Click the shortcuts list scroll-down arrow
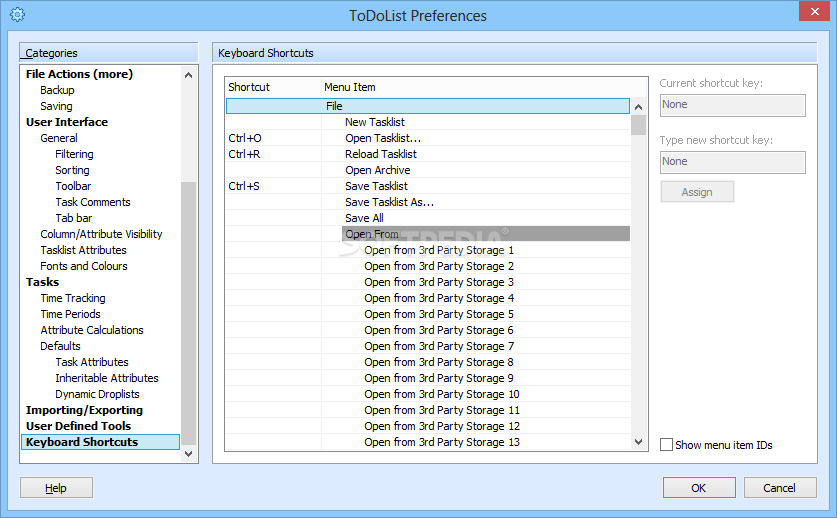Screen dimensions: 837x518 coord(638,442)
